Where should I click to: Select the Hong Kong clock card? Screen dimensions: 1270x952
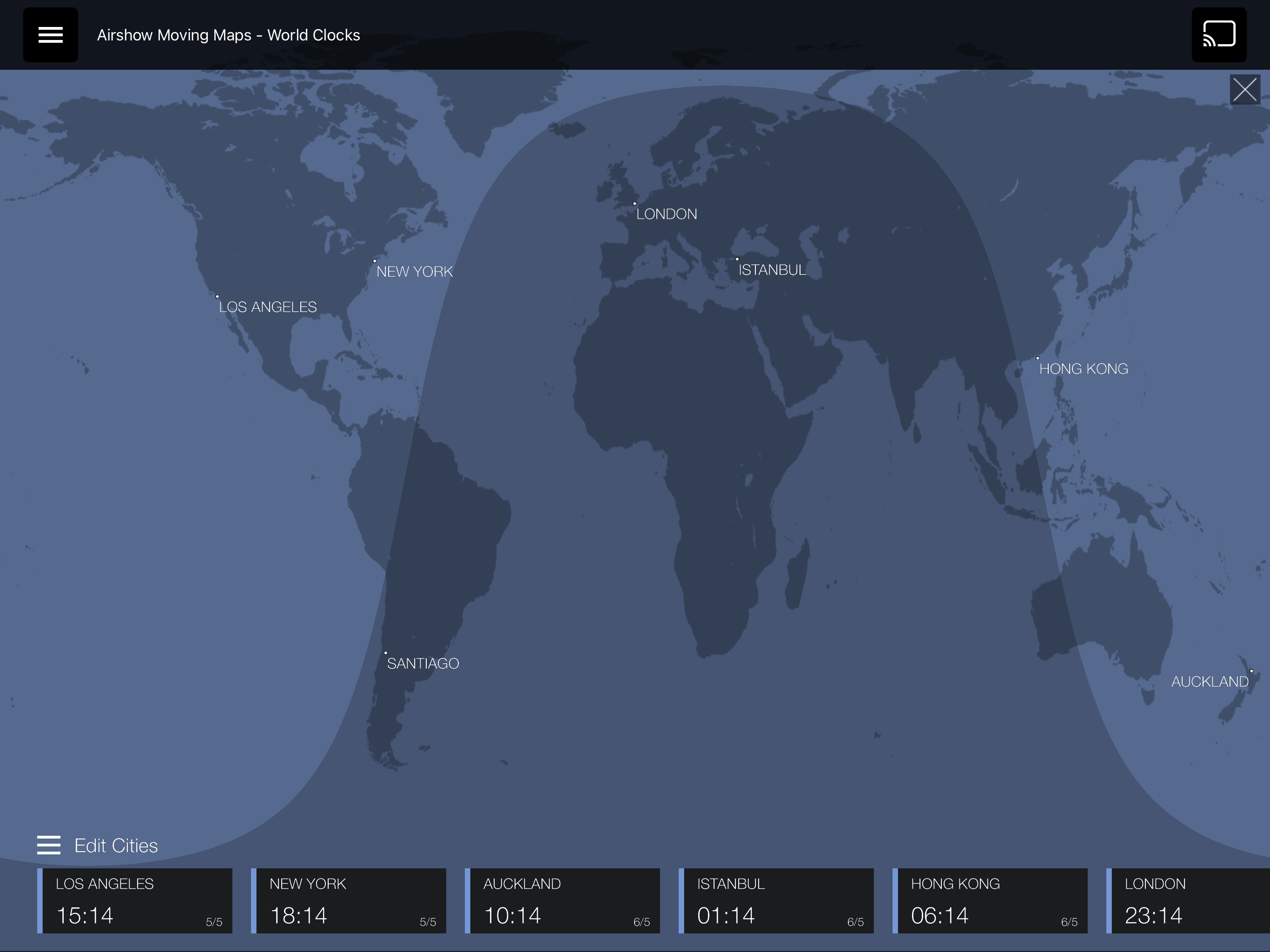[x=990, y=900]
